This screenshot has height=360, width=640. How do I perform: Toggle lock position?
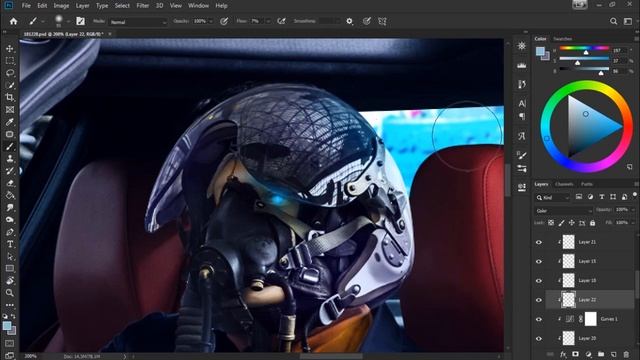tap(571, 223)
